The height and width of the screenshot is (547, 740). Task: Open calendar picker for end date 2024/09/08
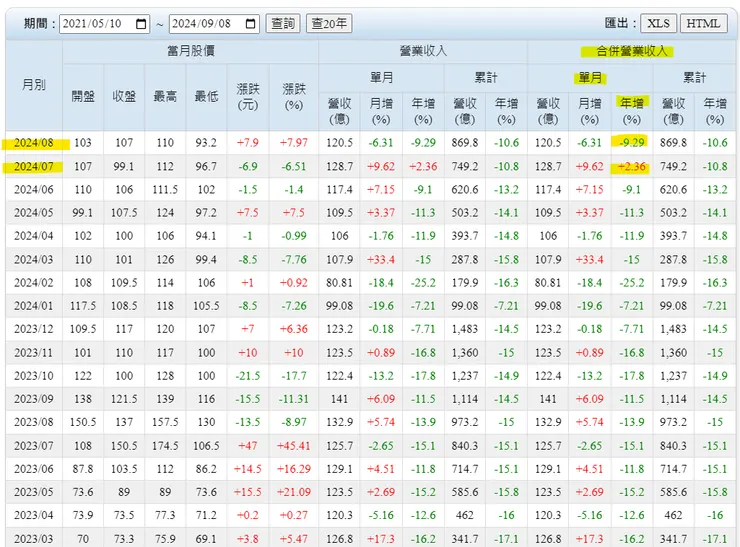[x=251, y=24]
